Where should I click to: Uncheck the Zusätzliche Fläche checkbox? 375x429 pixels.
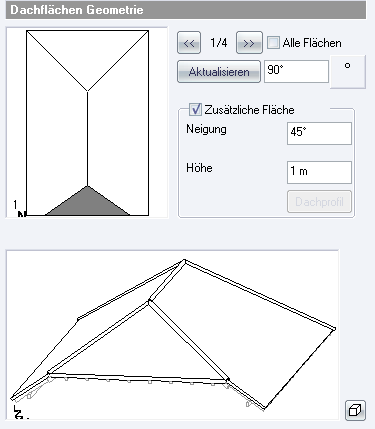click(195, 109)
